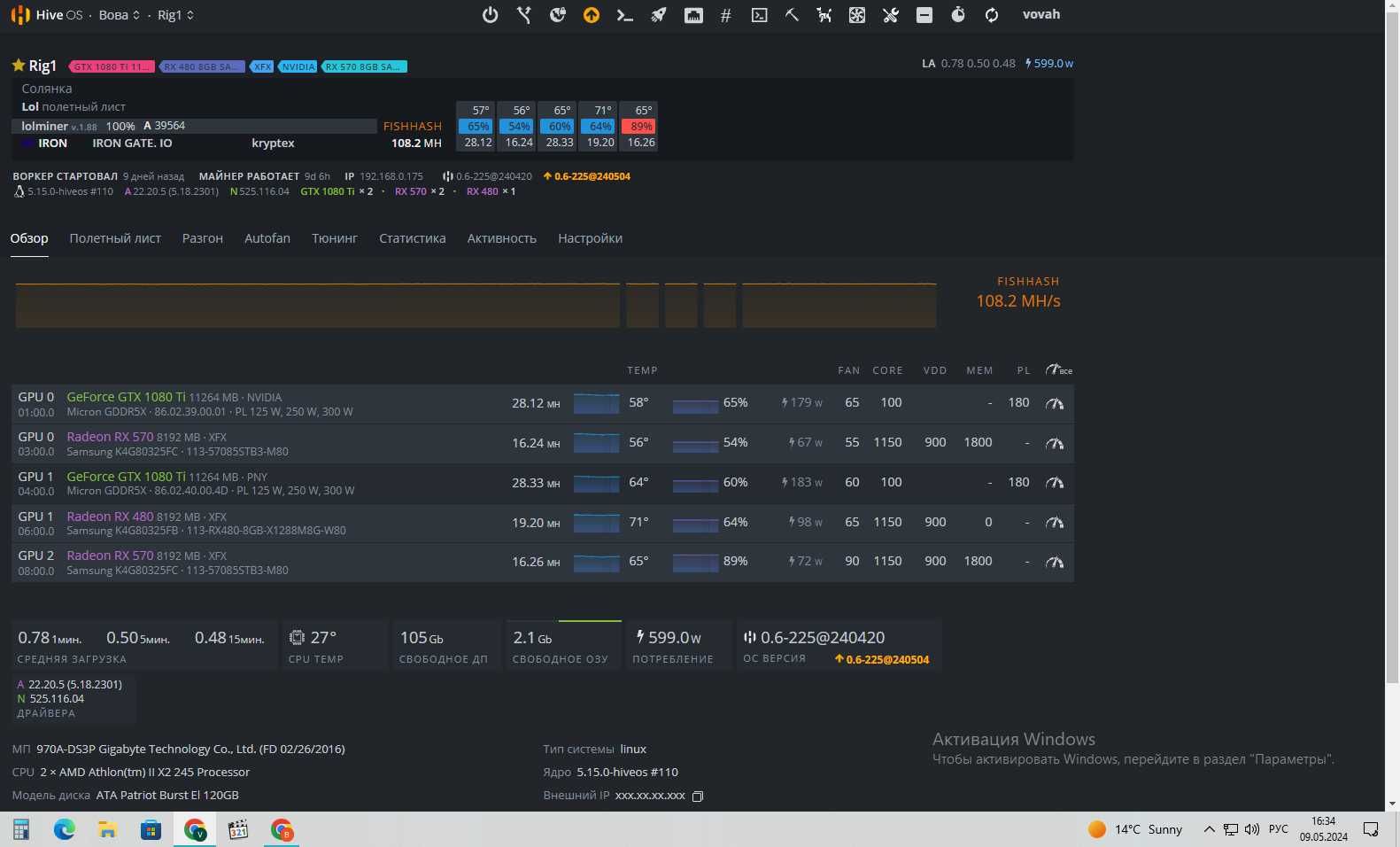The image size is (1400, 847).
Task: Open the ethernet port network icon
Action: (693, 15)
